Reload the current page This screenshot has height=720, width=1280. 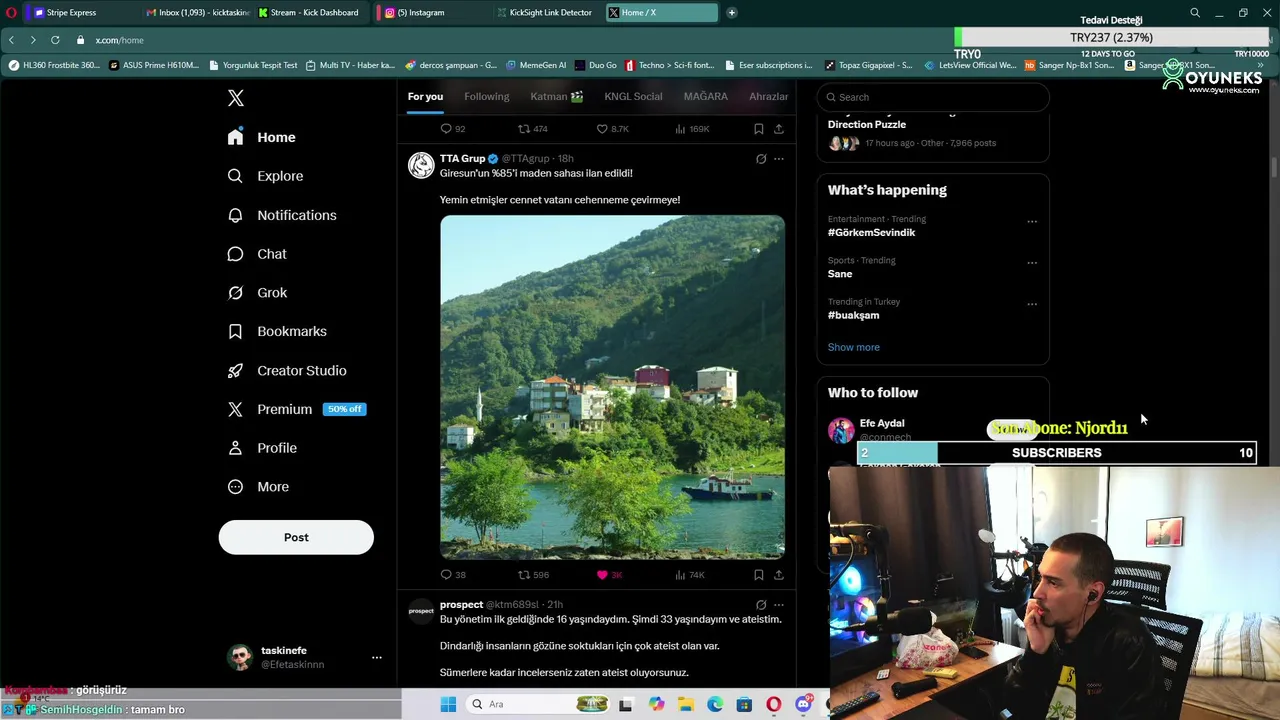point(55,40)
